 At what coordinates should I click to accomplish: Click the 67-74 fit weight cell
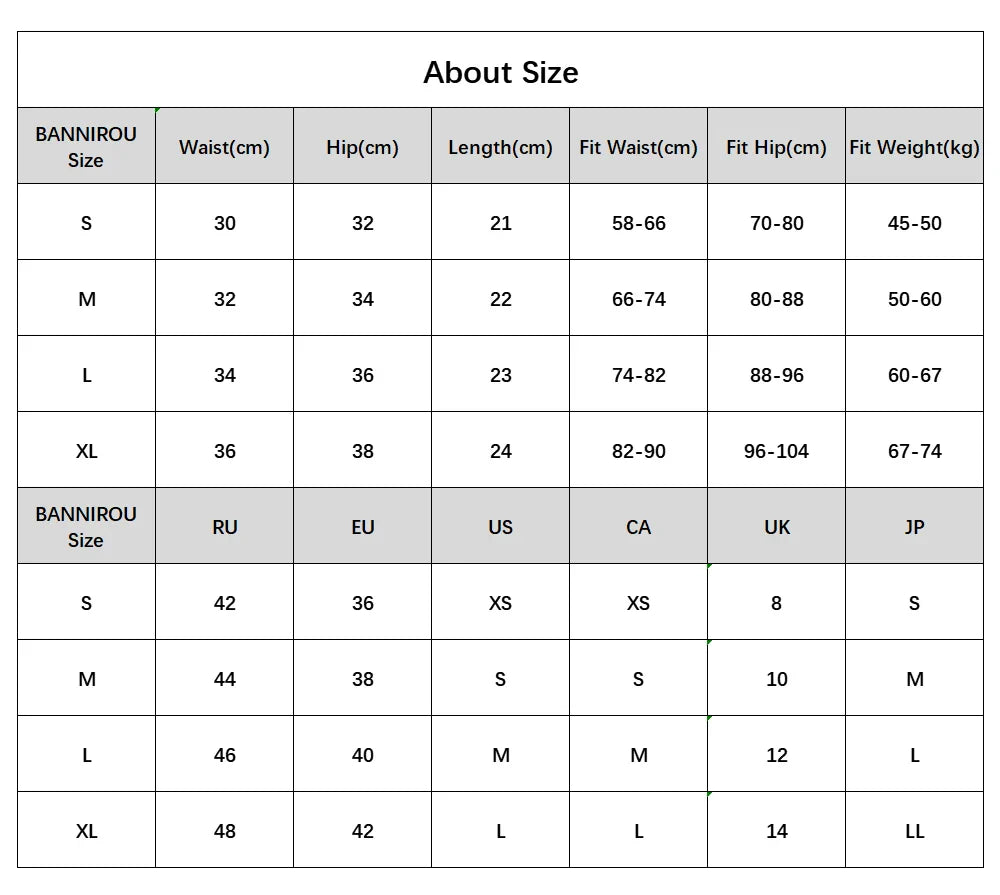pyautogui.click(x=914, y=451)
